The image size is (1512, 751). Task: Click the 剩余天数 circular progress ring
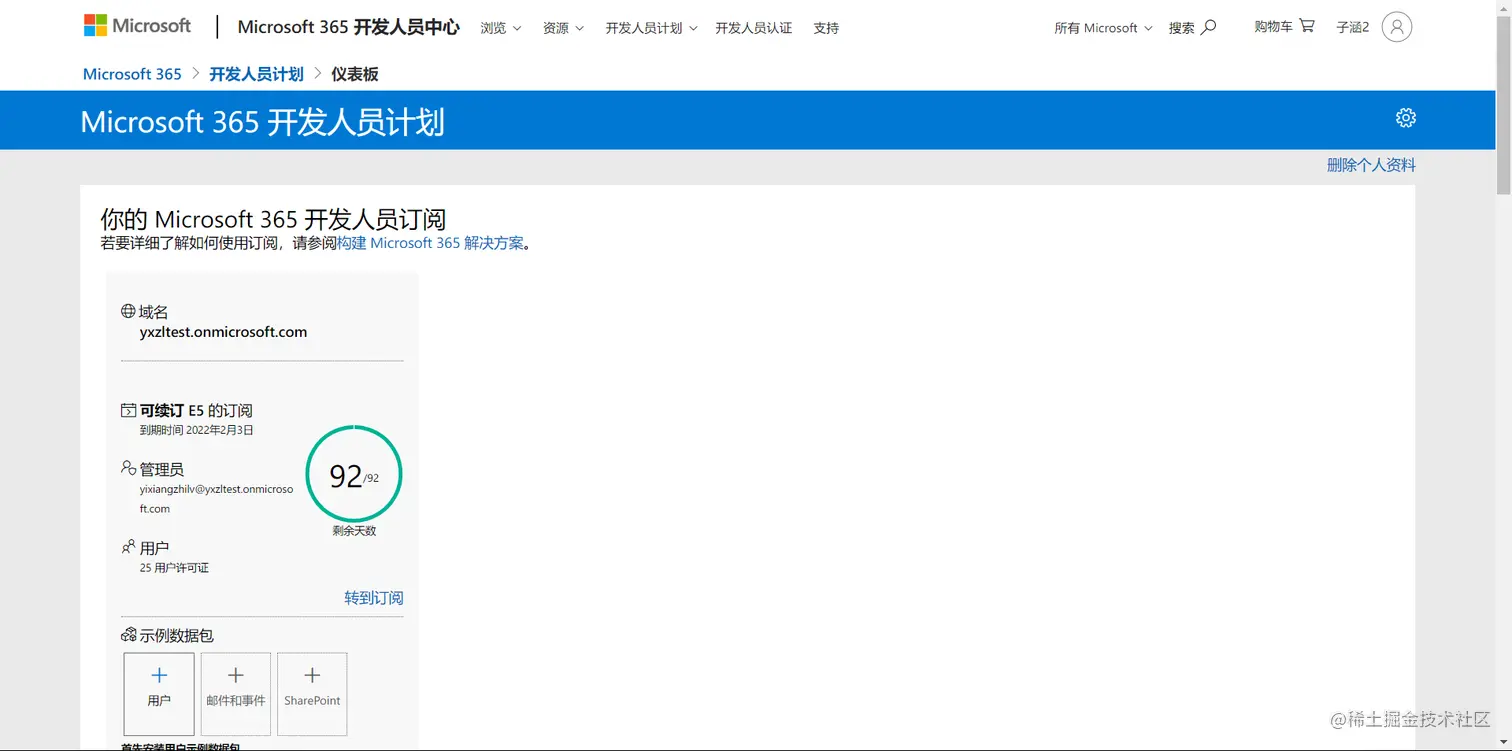click(353, 473)
